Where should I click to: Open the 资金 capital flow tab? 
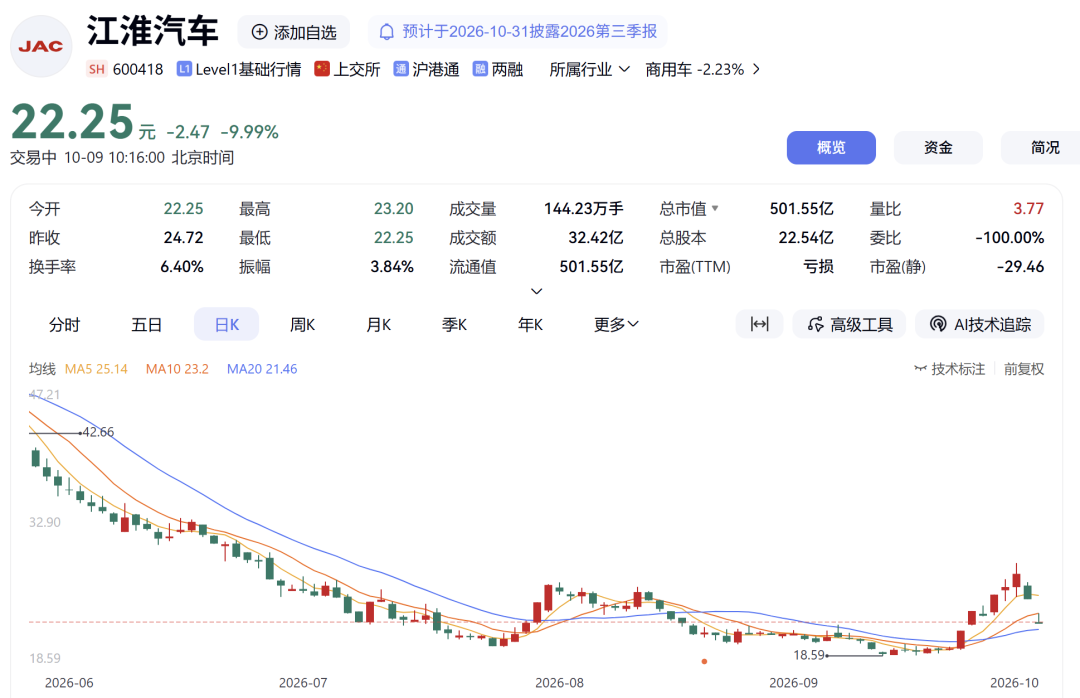(938, 147)
